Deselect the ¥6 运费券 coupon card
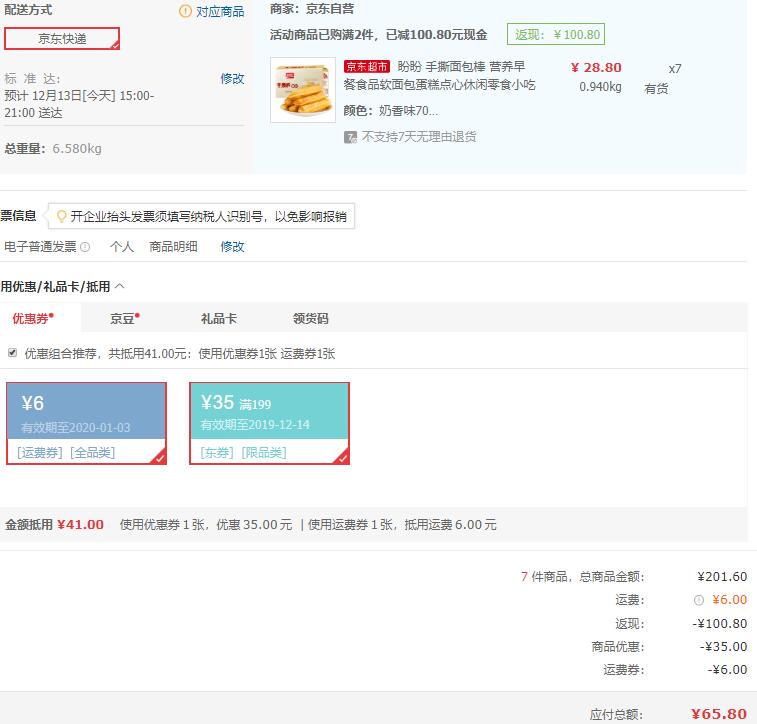This screenshot has width=757, height=724. (86, 423)
